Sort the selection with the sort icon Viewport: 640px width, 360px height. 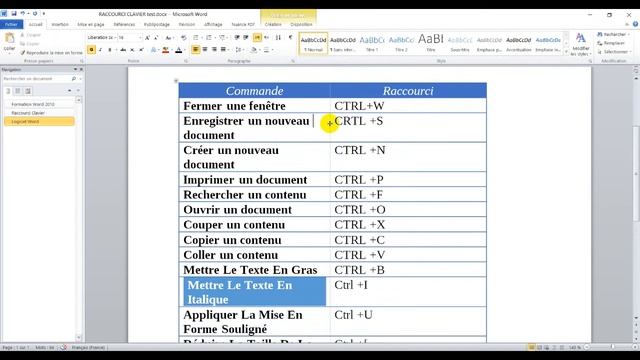[278, 38]
